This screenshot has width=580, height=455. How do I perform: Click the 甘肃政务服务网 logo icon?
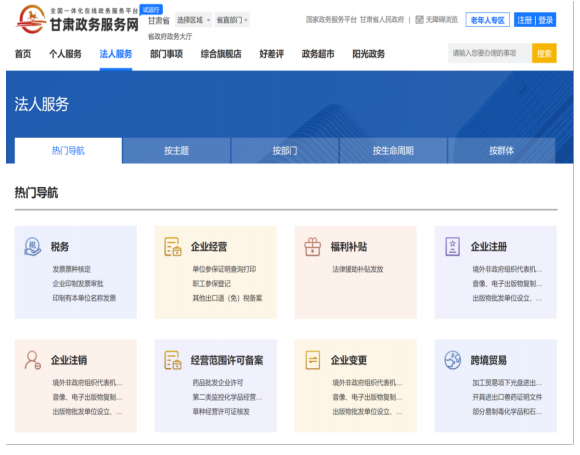pyautogui.click(x=31, y=19)
